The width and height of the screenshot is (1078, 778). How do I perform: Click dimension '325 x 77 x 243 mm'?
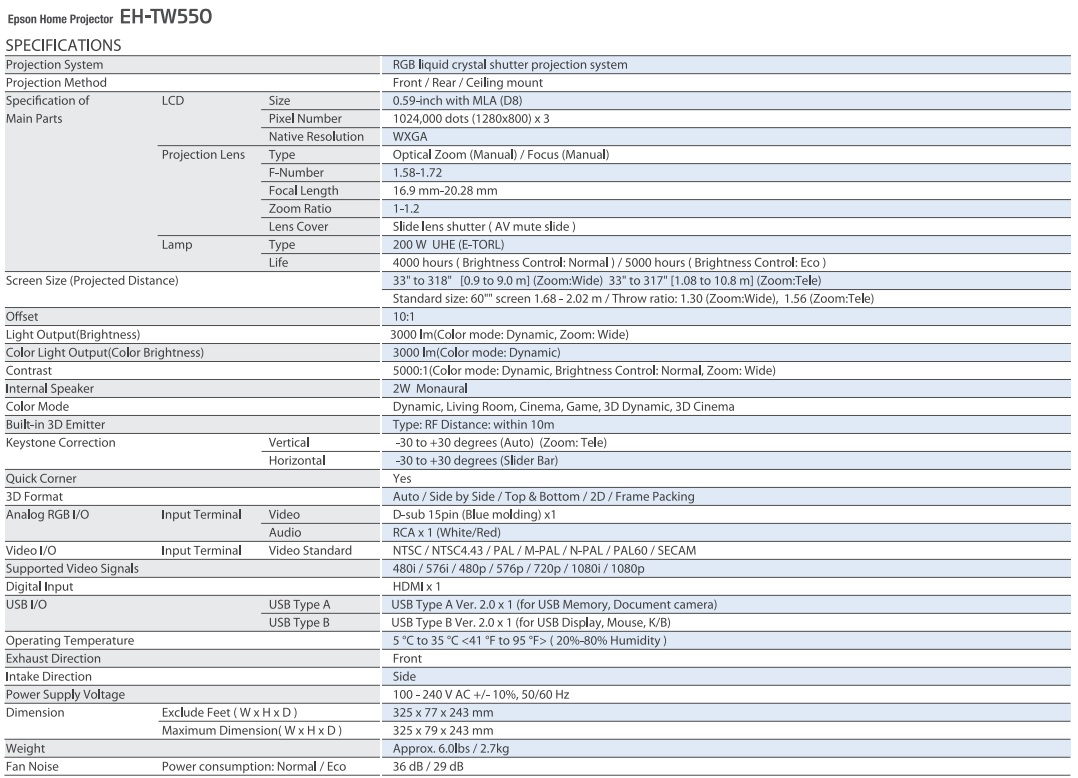coord(443,713)
